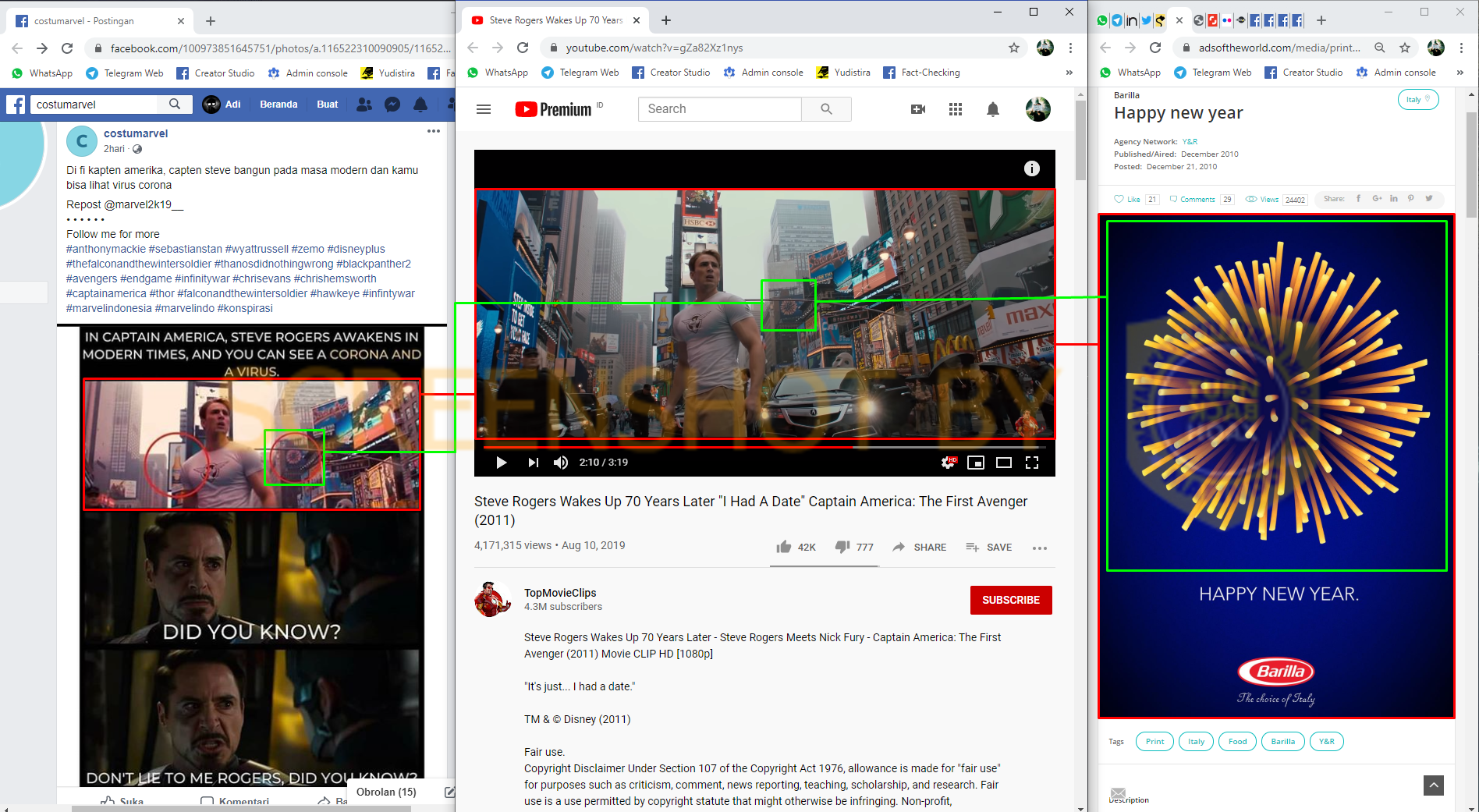Select the costumarvel Facebook tab
1479x812 pixels.
(98, 21)
